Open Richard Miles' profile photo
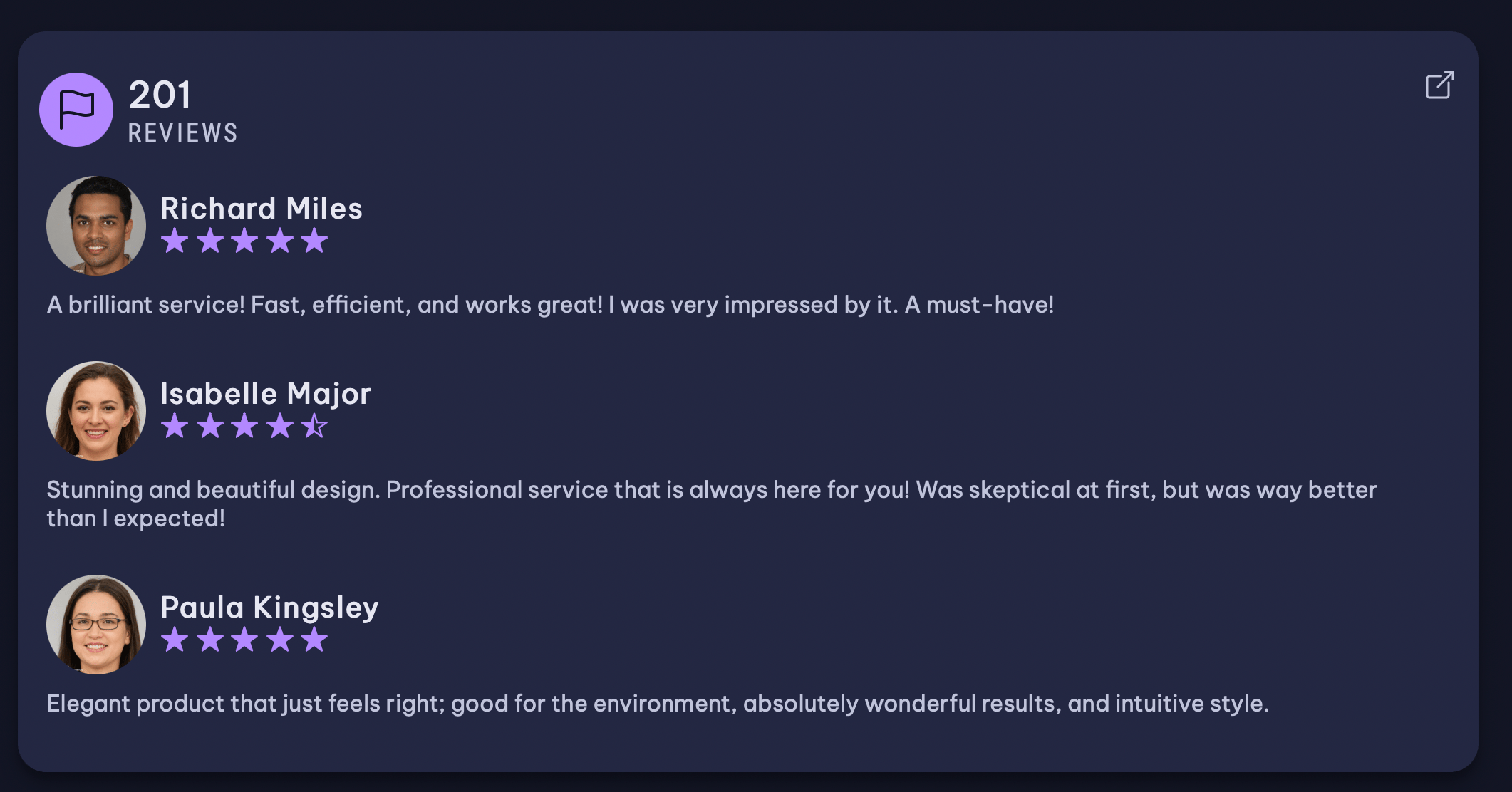This screenshot has height=792, width=1512. 96,226
